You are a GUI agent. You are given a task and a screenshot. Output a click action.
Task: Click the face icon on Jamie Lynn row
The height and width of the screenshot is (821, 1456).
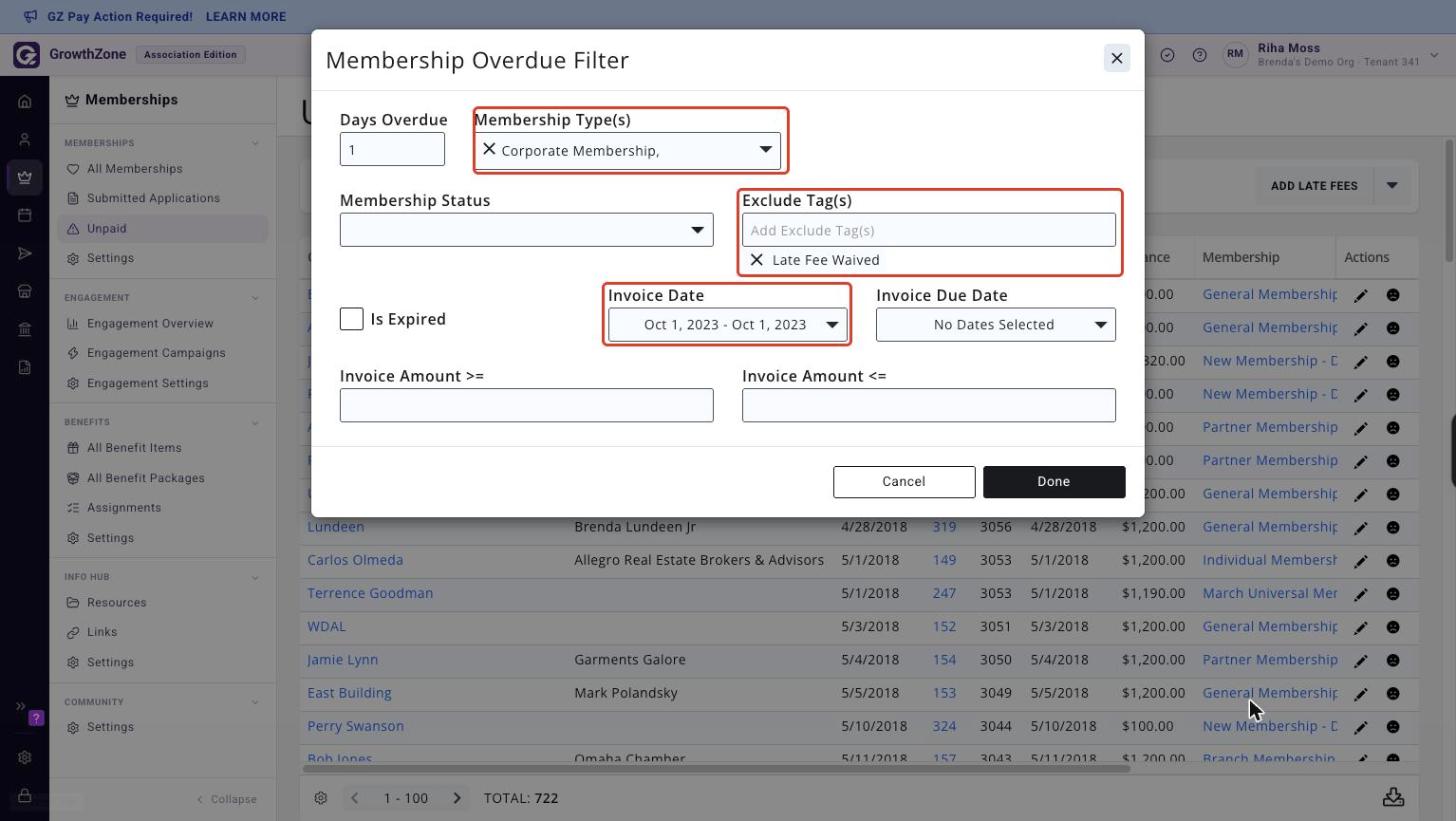pos(1393,660)
